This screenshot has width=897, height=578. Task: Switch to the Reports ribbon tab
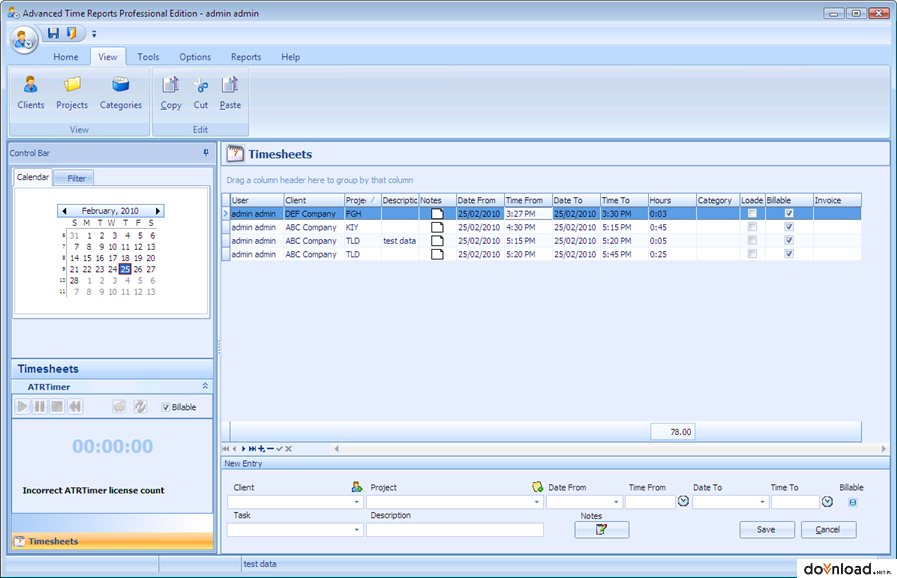click(x=246, y=57)
